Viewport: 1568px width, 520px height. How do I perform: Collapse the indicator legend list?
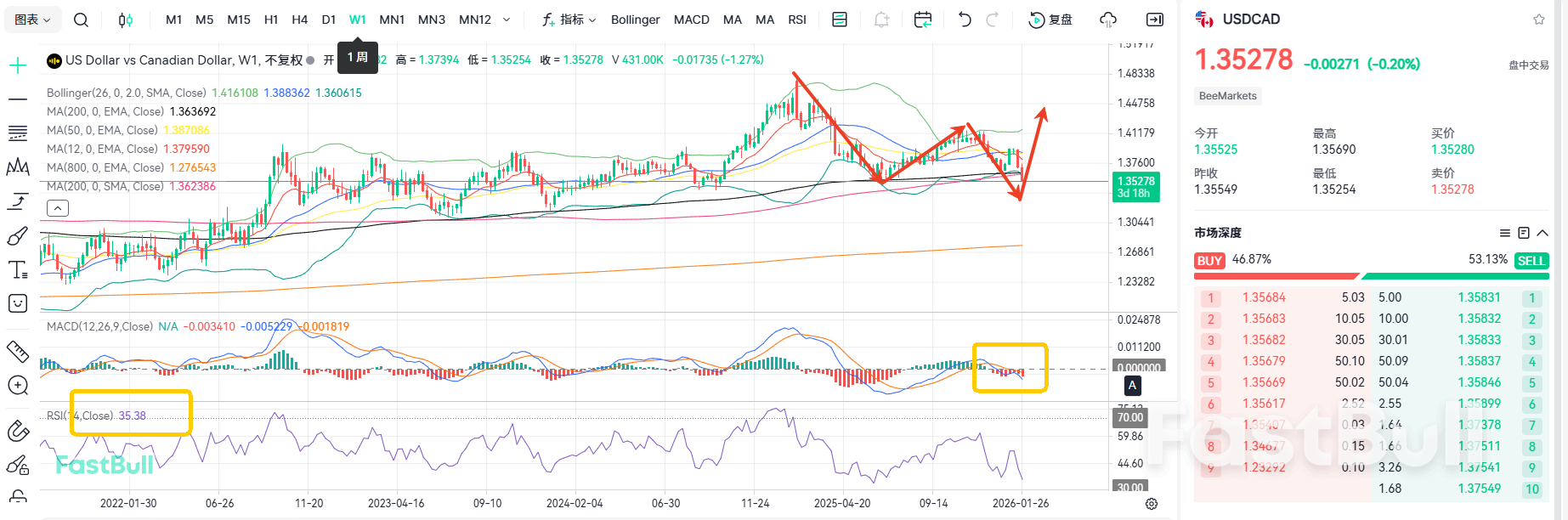point(58,208)
